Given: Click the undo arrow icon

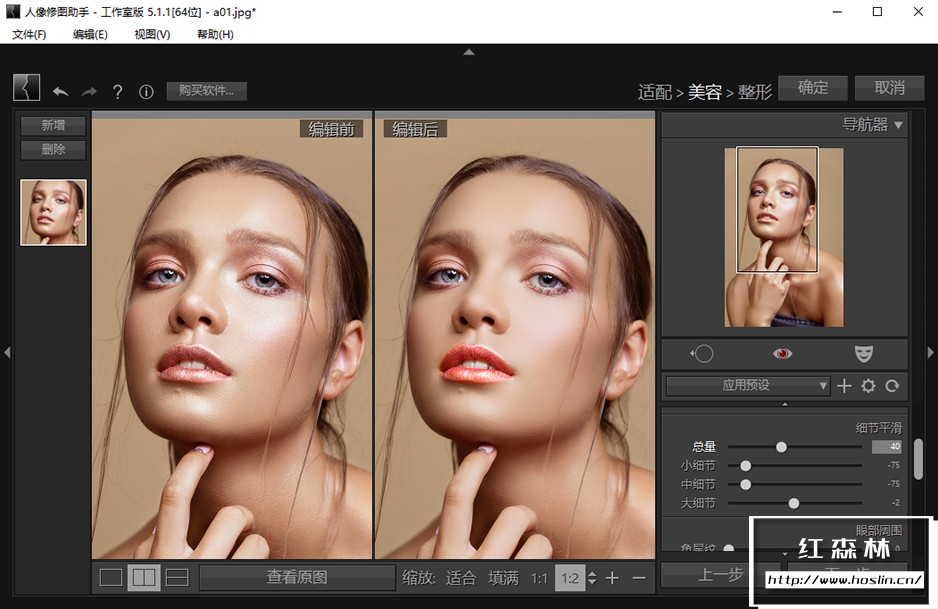Looking at the screenshot, I should point(61,92).
